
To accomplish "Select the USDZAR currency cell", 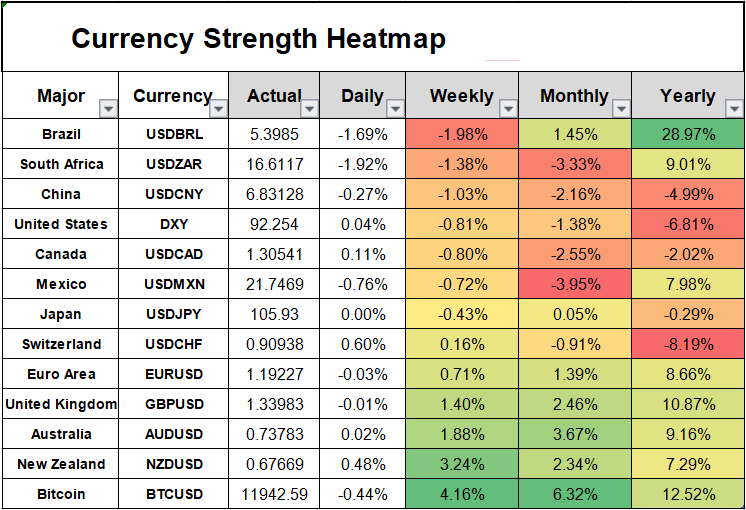I will (x=173, y=164).
